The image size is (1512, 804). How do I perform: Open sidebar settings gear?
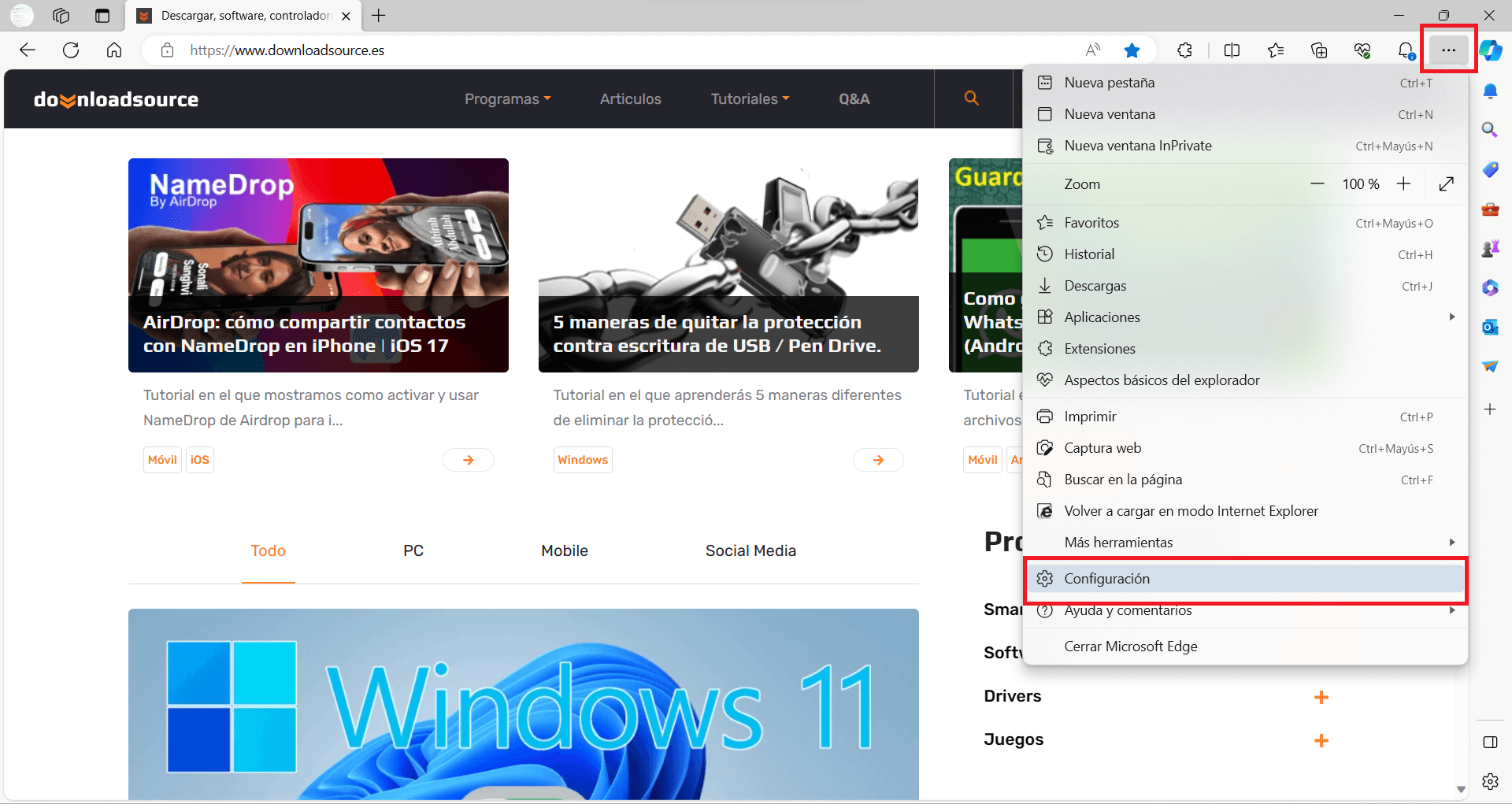[x=1490, y=781]
